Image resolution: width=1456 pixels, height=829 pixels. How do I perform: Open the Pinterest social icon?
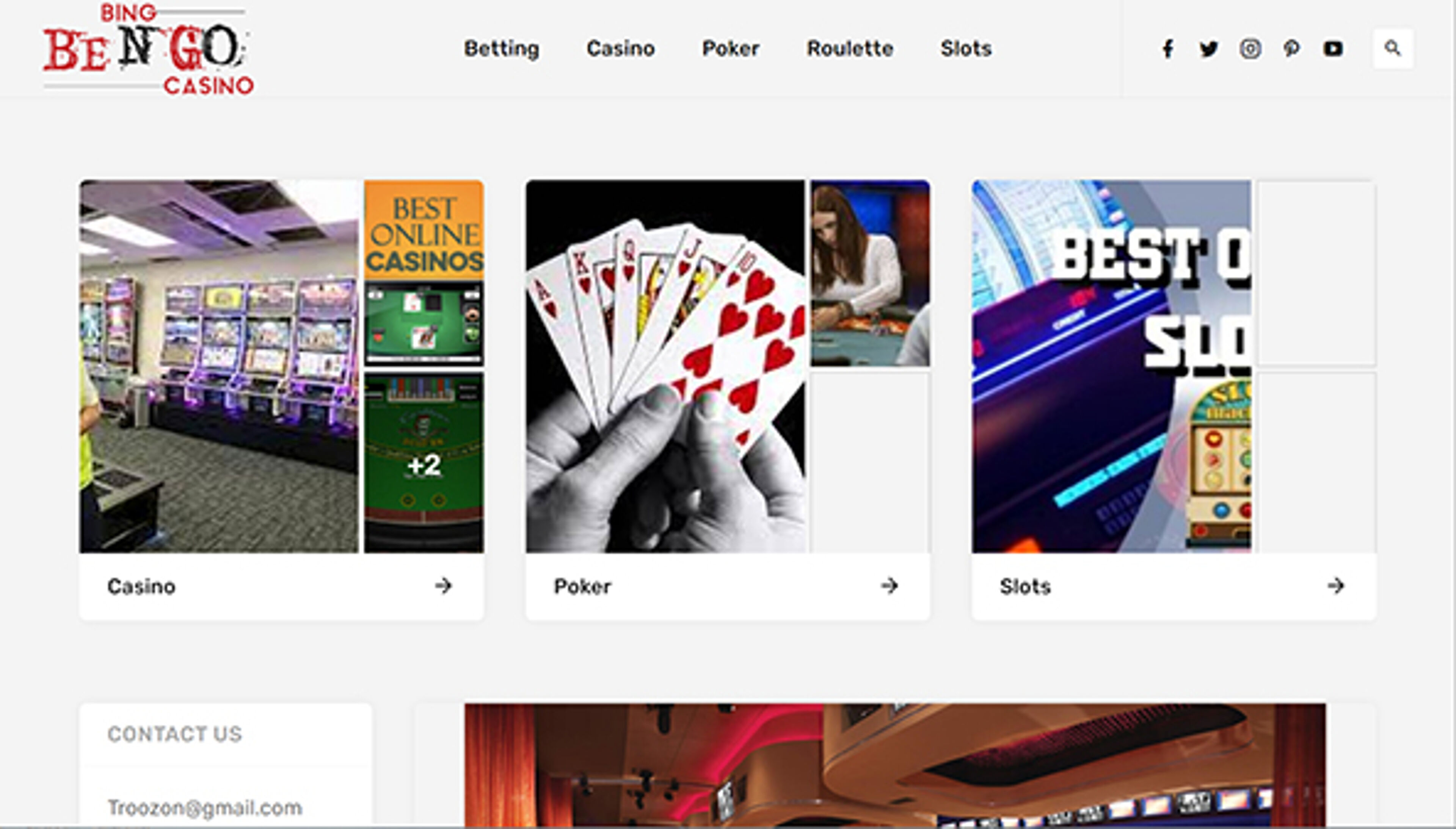click(x=1291, y=49)
